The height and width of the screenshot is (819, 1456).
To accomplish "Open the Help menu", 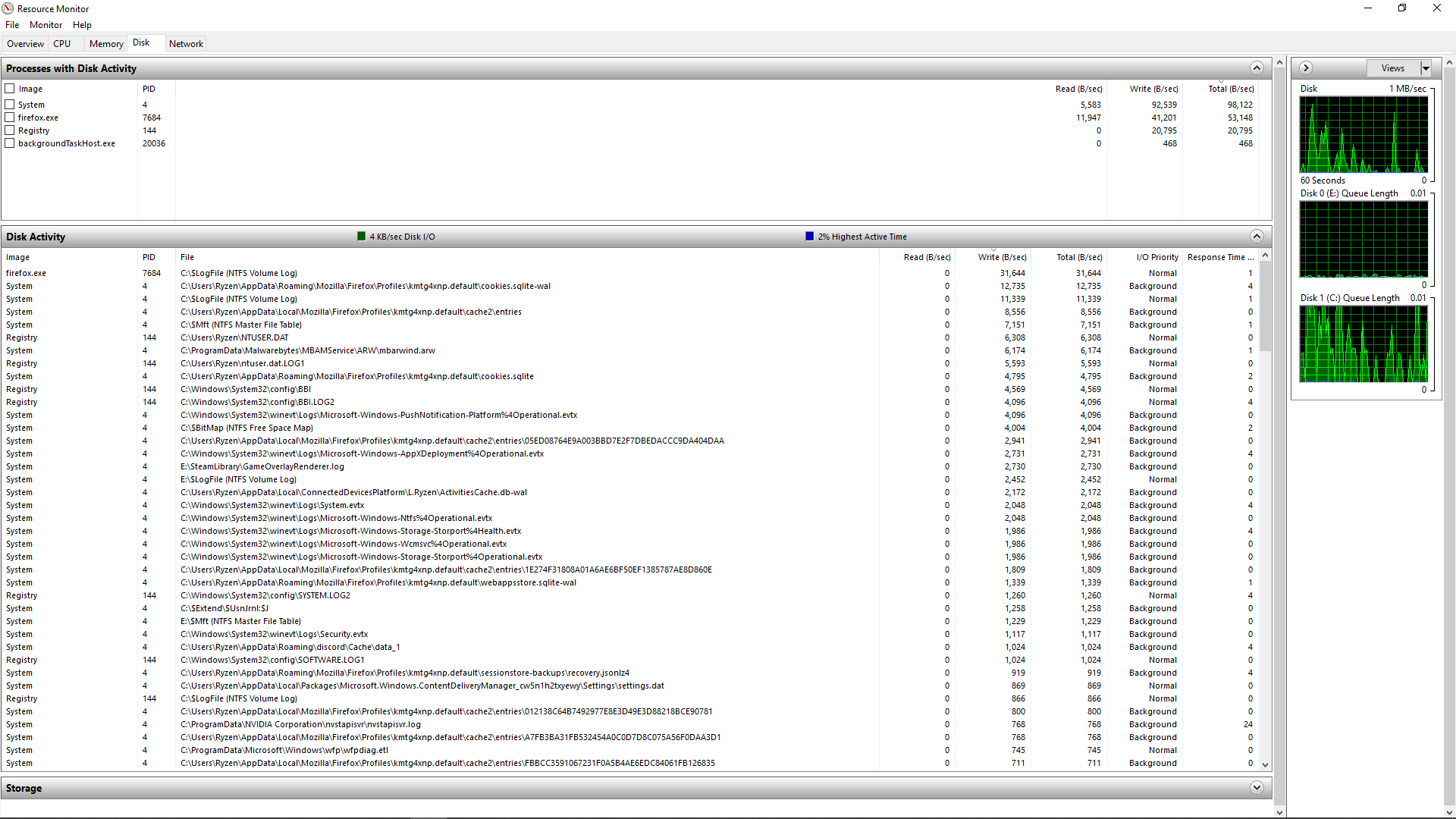I will coord(82,25).
